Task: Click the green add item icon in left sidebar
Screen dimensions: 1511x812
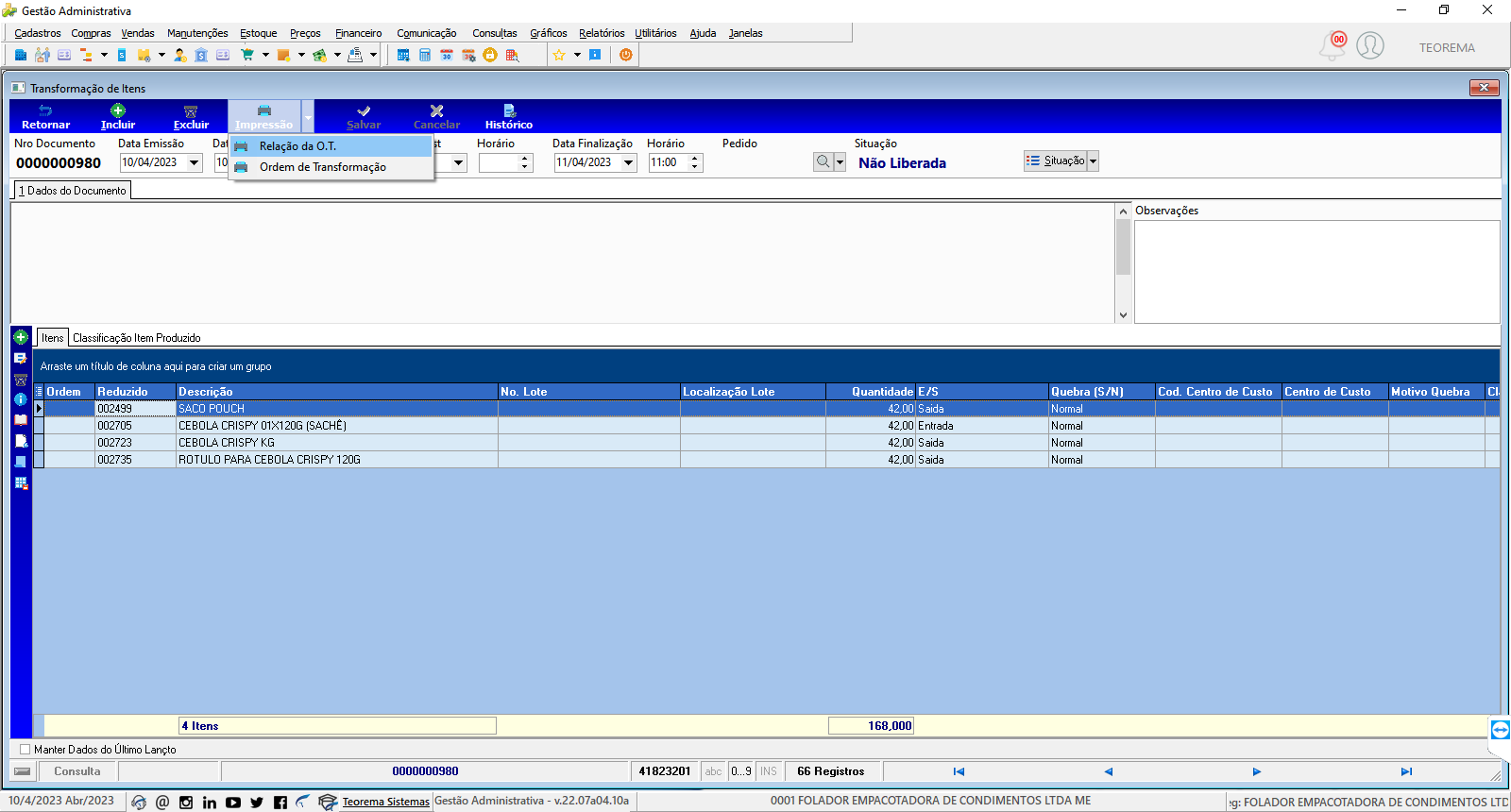Action: tap(21, 337)
